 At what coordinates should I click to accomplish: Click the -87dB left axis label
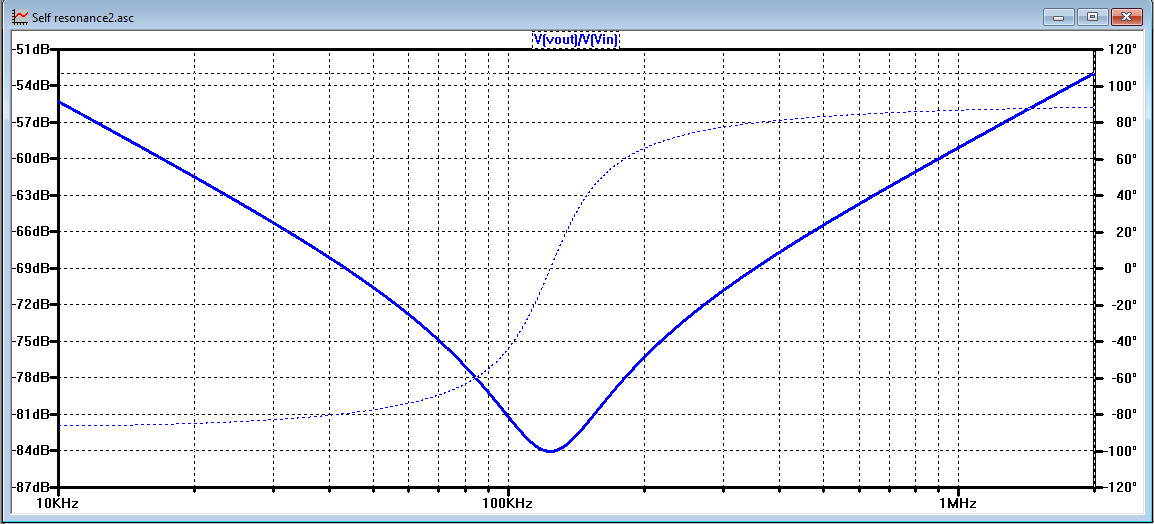[30, 486]
